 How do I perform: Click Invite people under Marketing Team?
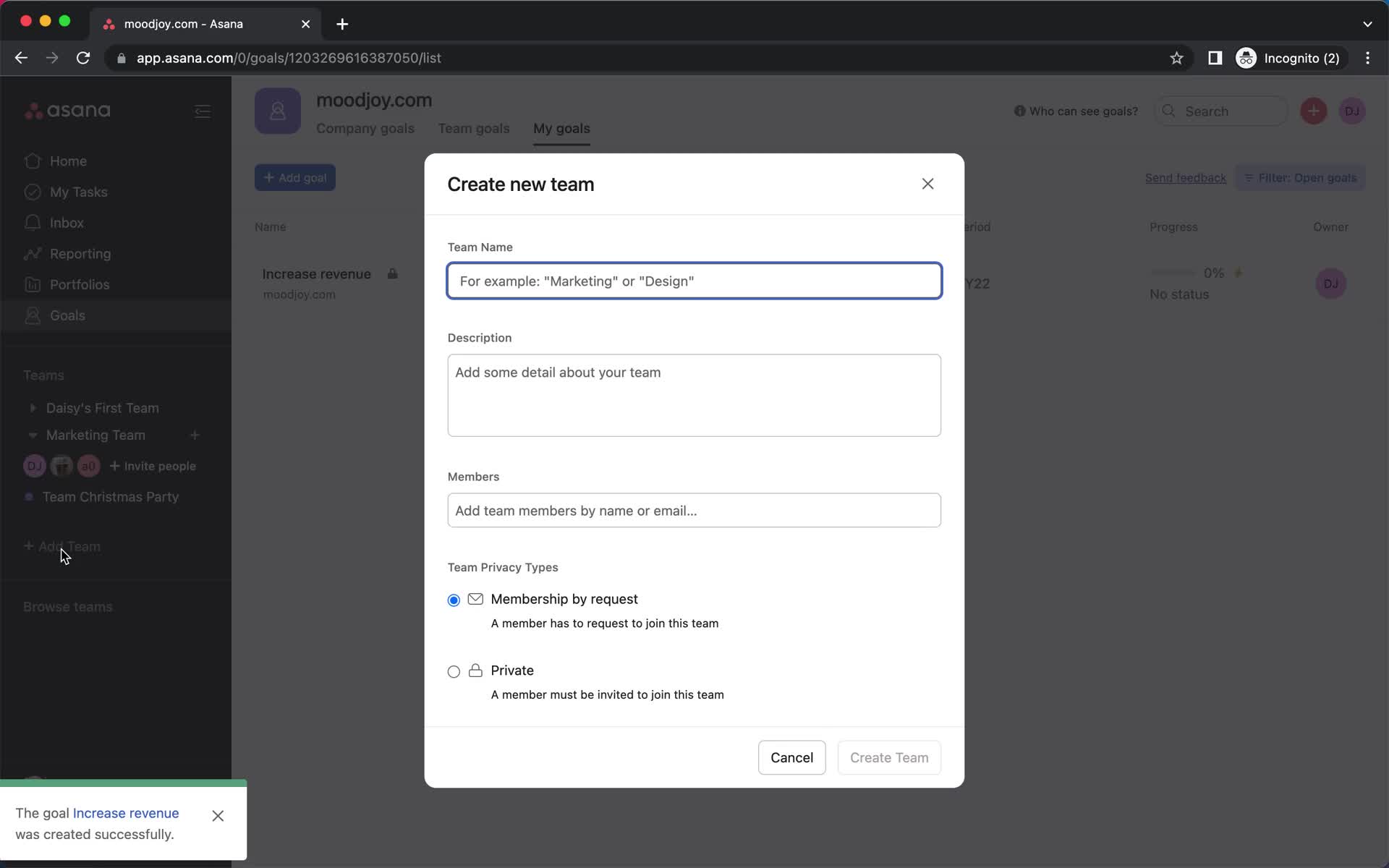point(153,467)
